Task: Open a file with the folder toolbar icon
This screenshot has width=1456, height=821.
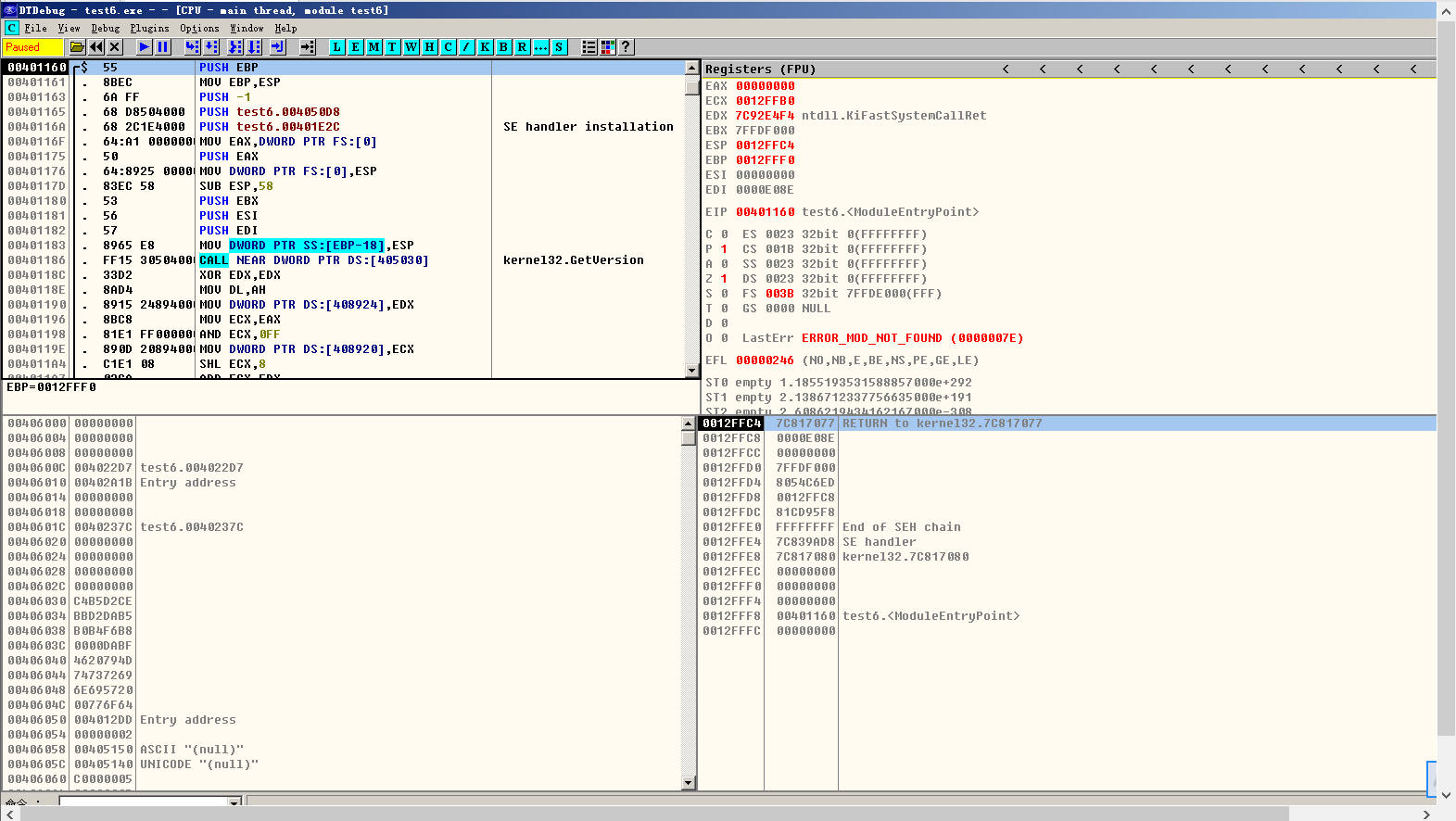Action: 78,47
